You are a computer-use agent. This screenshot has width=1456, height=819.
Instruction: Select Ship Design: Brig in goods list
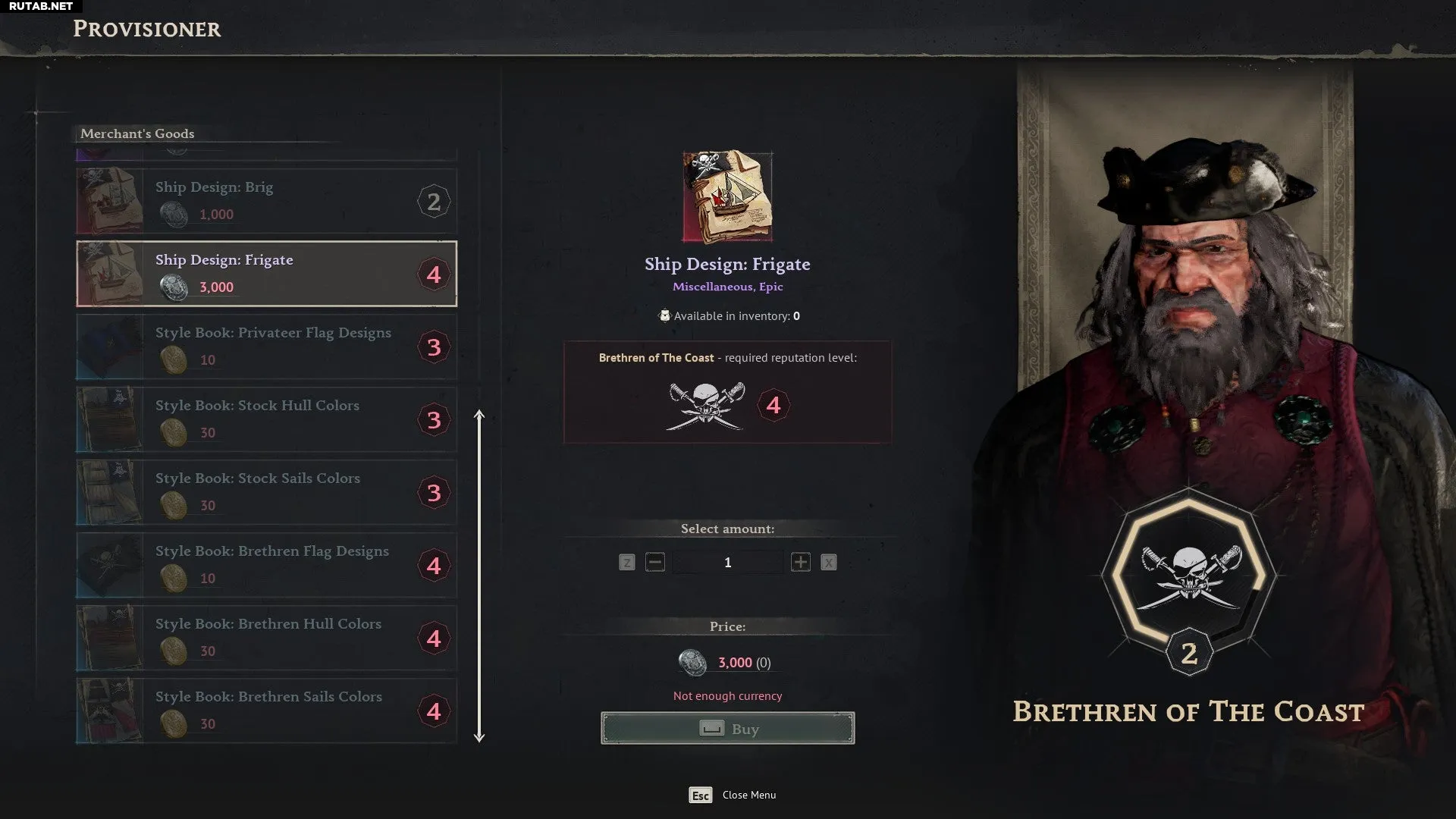coord(266,201)
